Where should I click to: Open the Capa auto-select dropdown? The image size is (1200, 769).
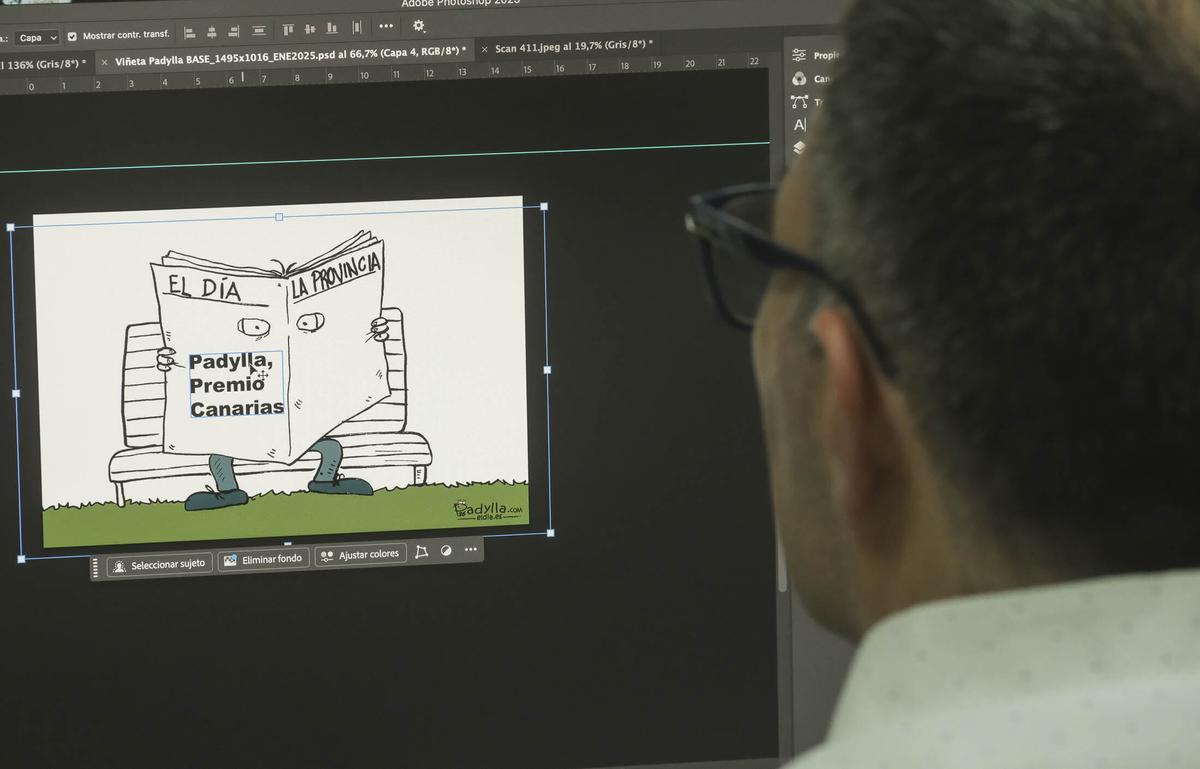tap(38, 37)
